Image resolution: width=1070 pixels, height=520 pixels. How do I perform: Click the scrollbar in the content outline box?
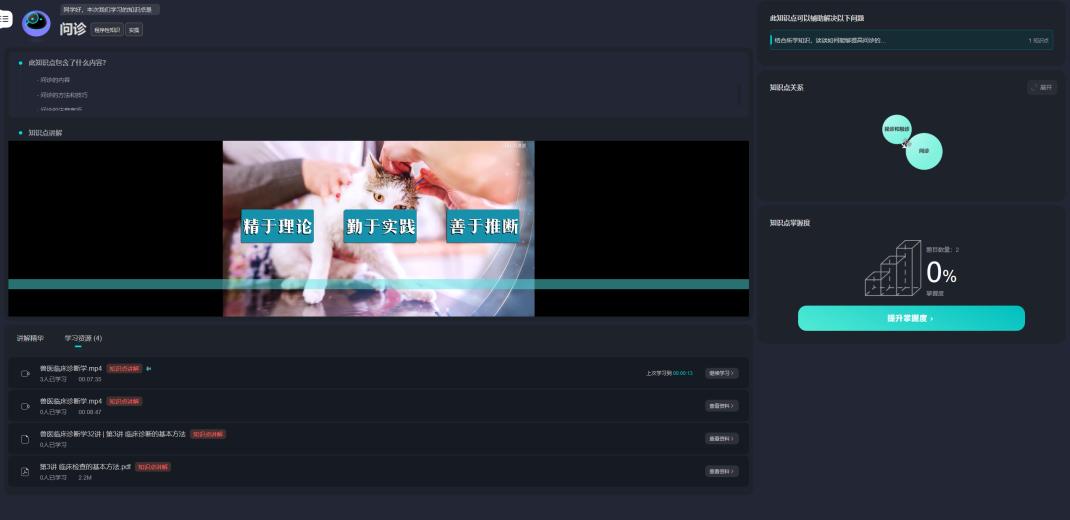pyautogui.click(x=740, y=94)
